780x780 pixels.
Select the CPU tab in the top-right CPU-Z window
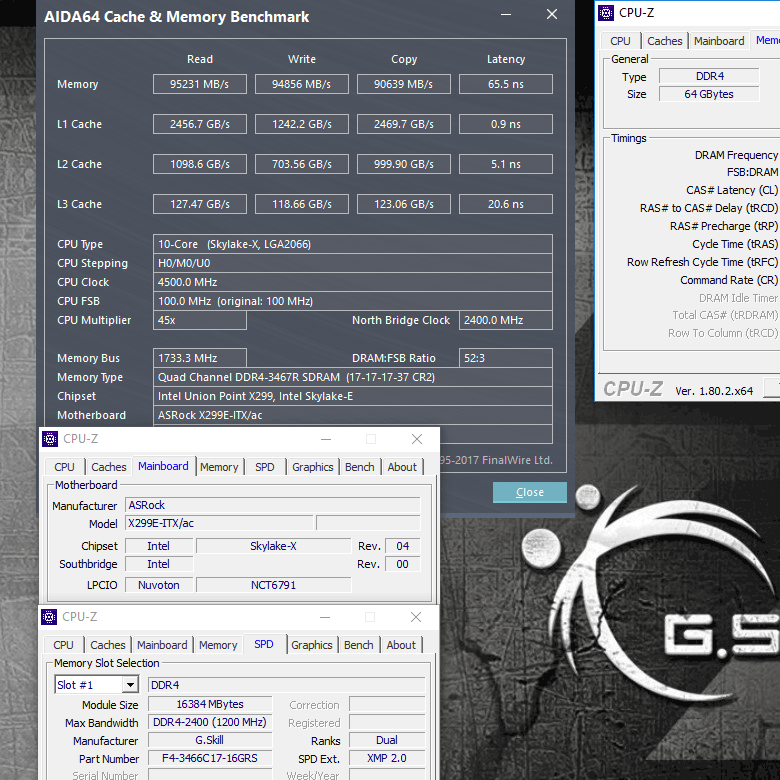click(x=620, y=41)
